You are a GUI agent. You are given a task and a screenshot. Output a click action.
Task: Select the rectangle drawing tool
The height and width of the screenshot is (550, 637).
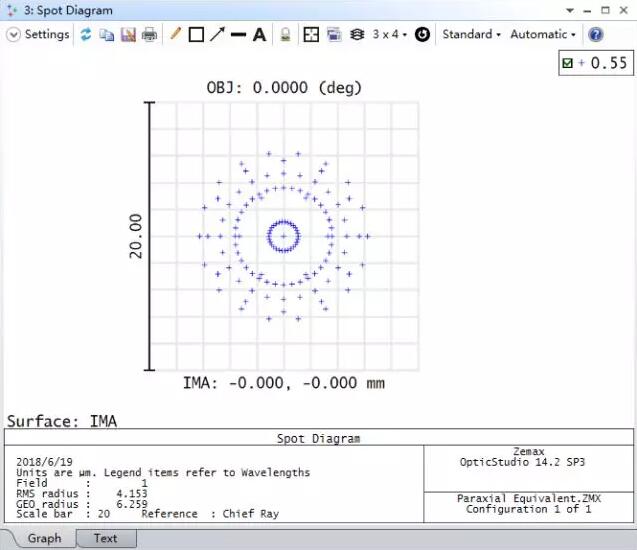coord(196,34)
